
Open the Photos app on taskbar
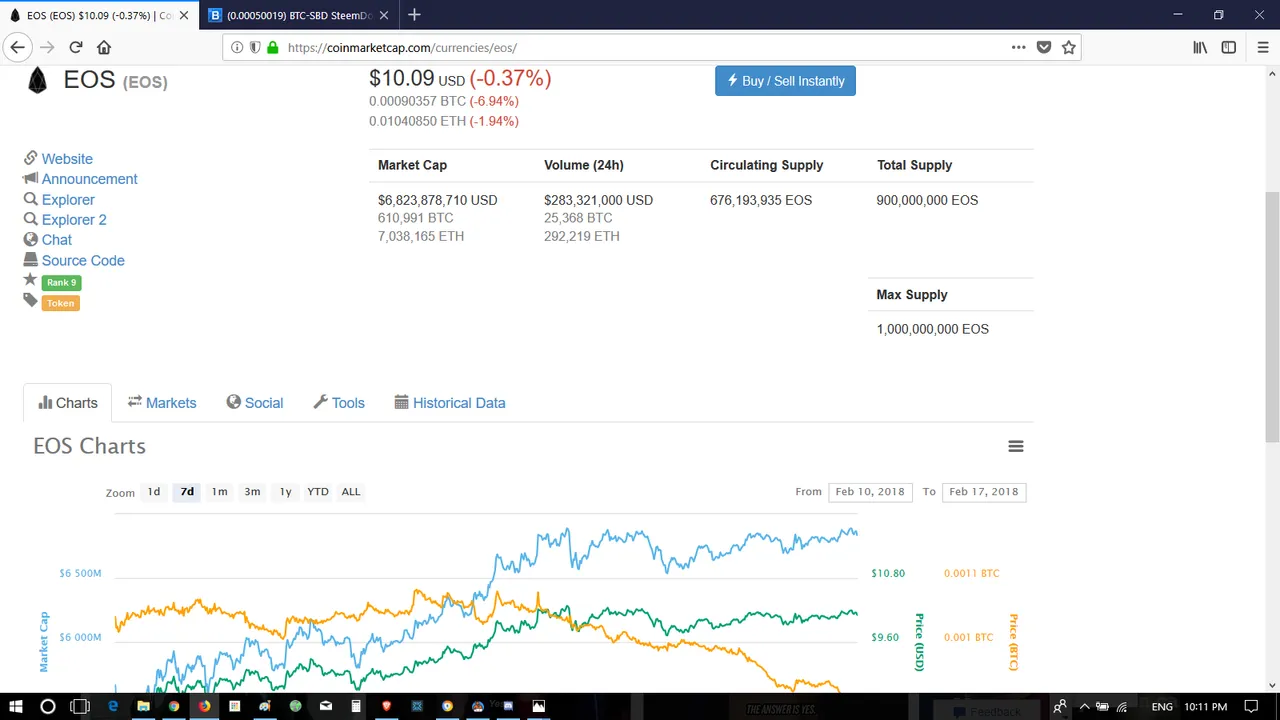pyautogui.click(x=538, y=706)
